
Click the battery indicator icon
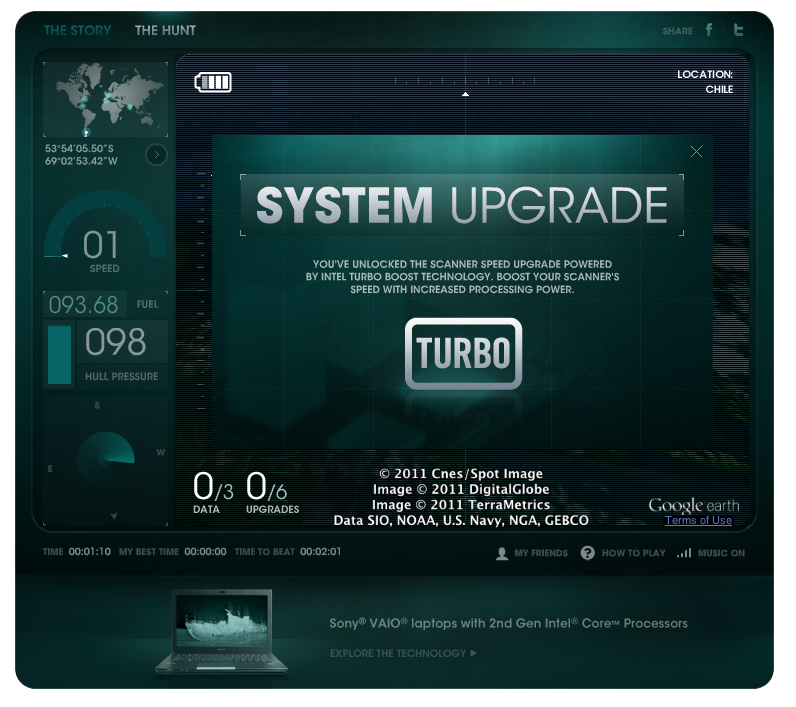[x=213, y=82]
